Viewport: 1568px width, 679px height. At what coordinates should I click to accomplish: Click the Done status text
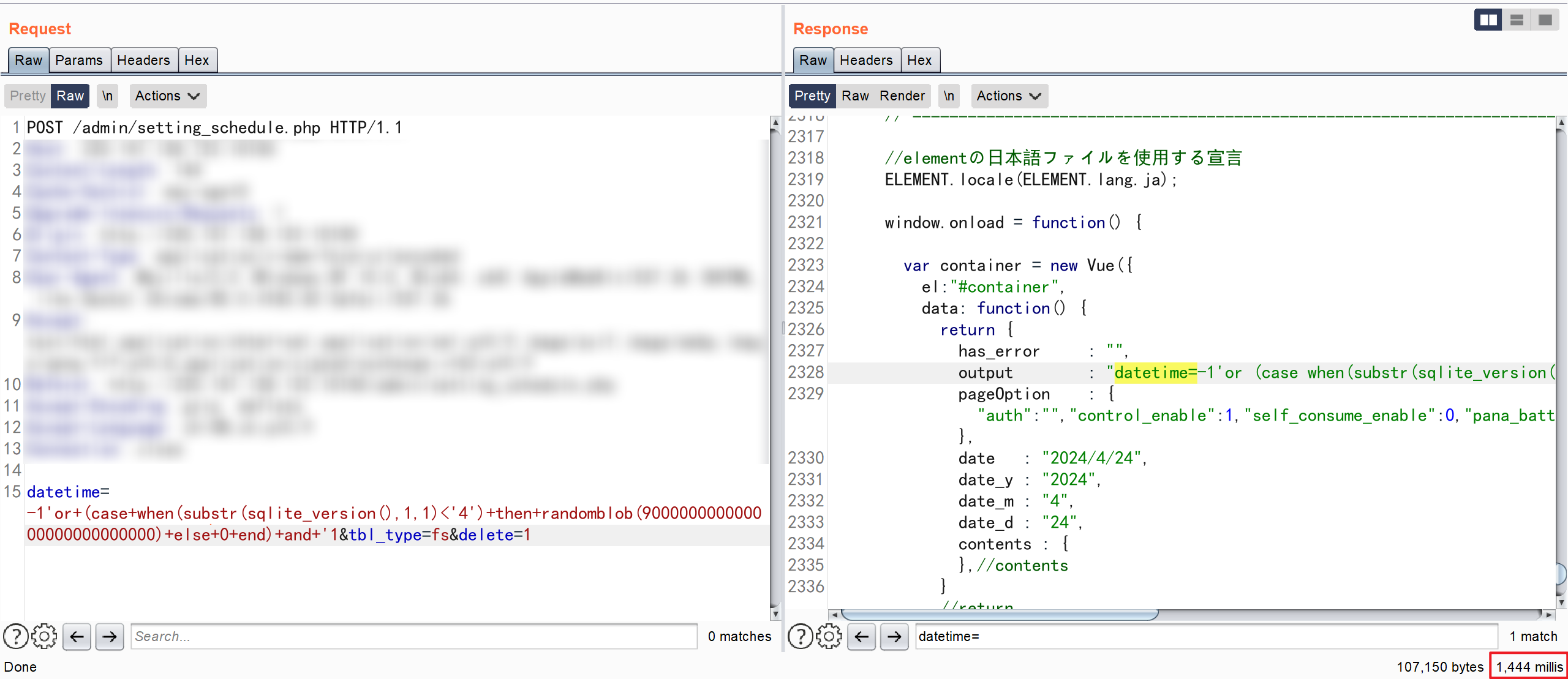point(20,667)
